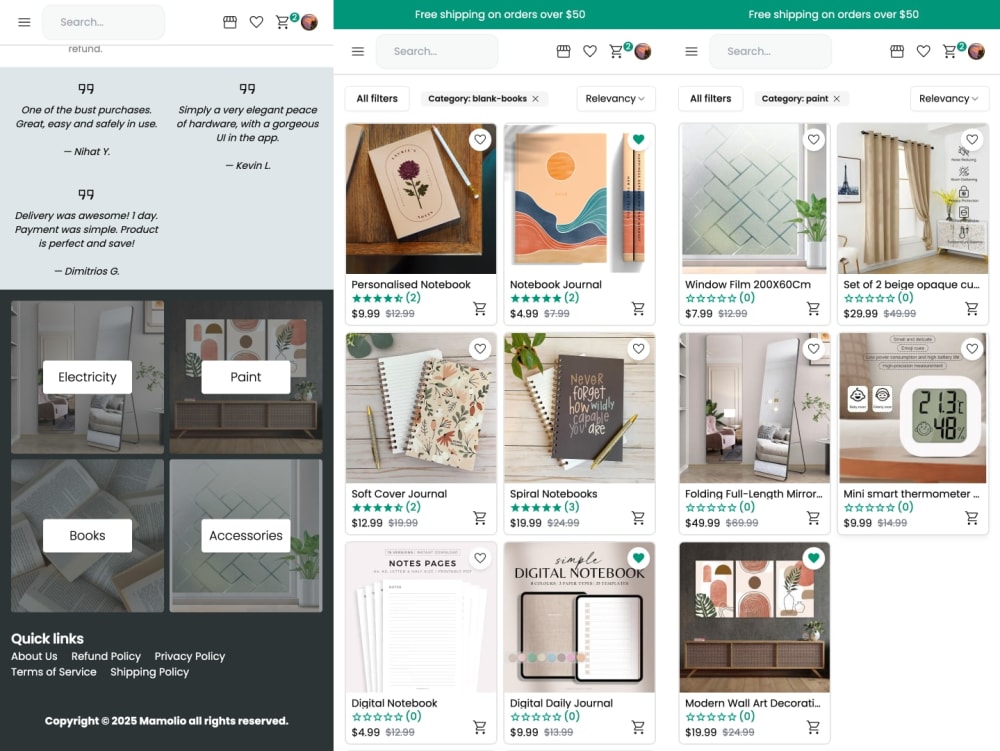The height and width of the screenshot is (751, 1000).
Task: Open wishlist heart in right panel header
Action: pos(923,52)
